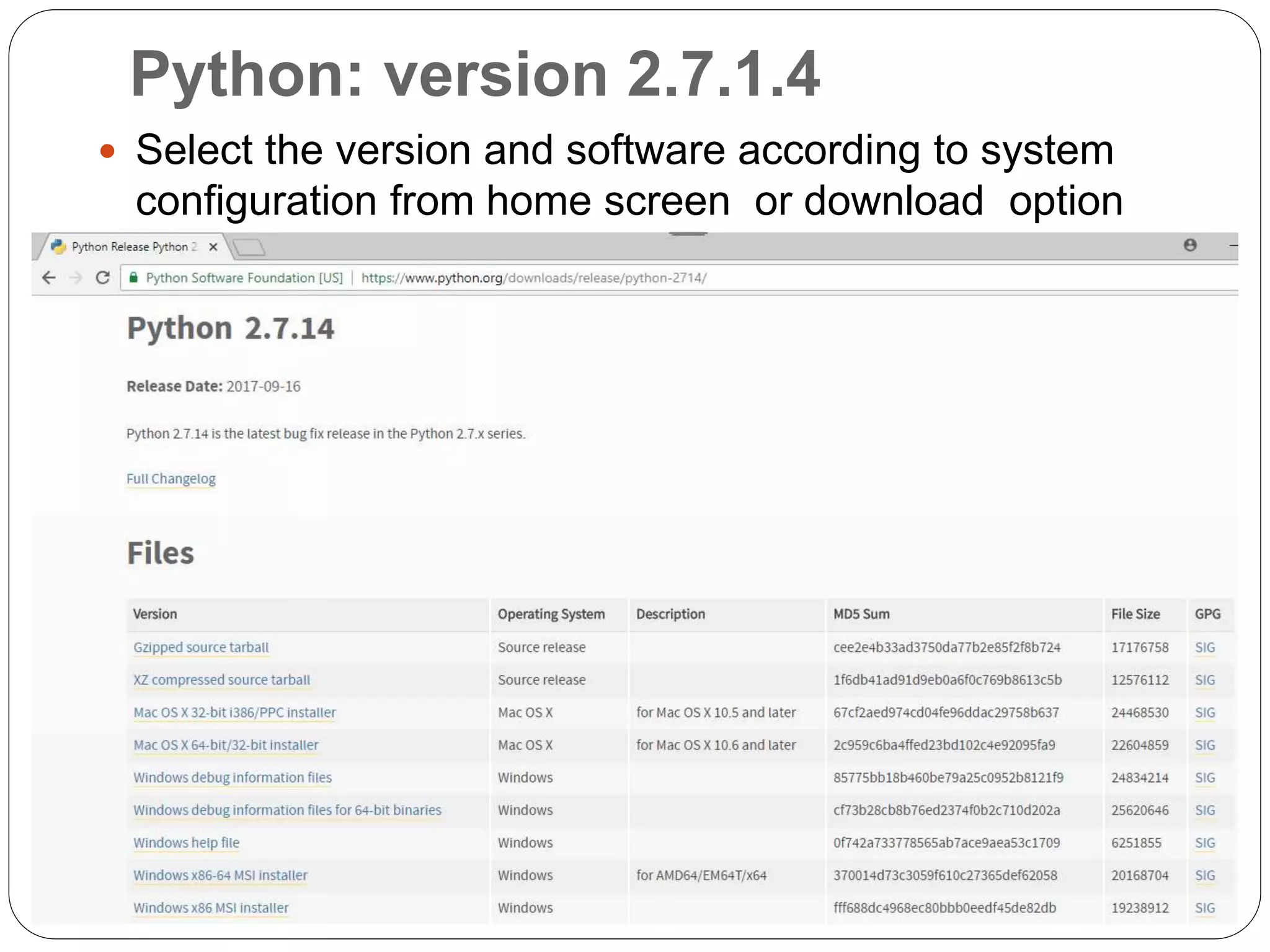Click MD5 sum 1f6db41ad91d9eb0a6f0c769b8613c5b

(x=948, y=680)
